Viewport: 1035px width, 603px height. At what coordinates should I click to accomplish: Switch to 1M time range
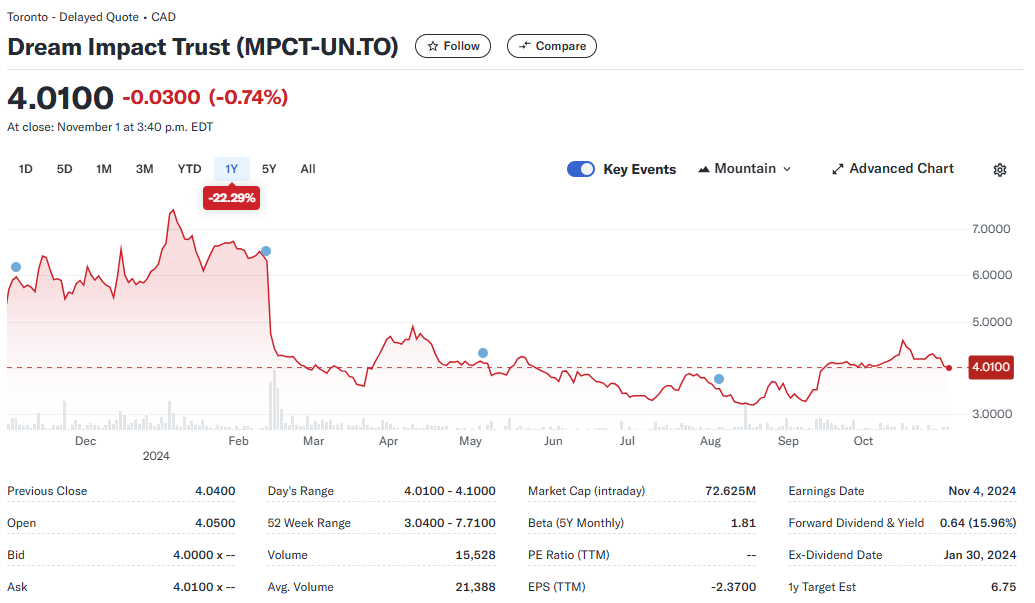point(104,169)
